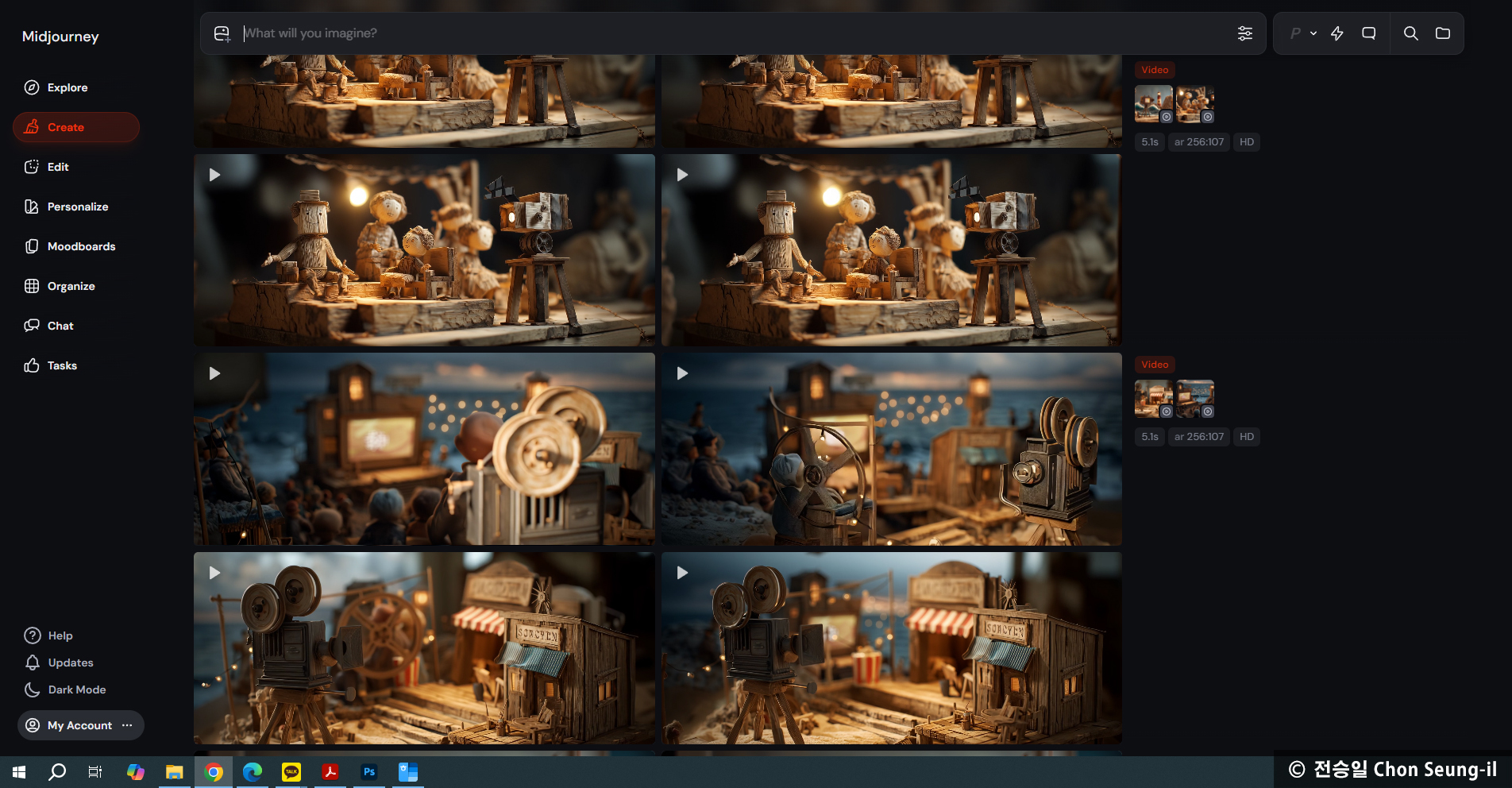The image size is (1512, 788).
Task: Play the left wooden puppets video
Action: pyautogui.click(x=424, y=250)
